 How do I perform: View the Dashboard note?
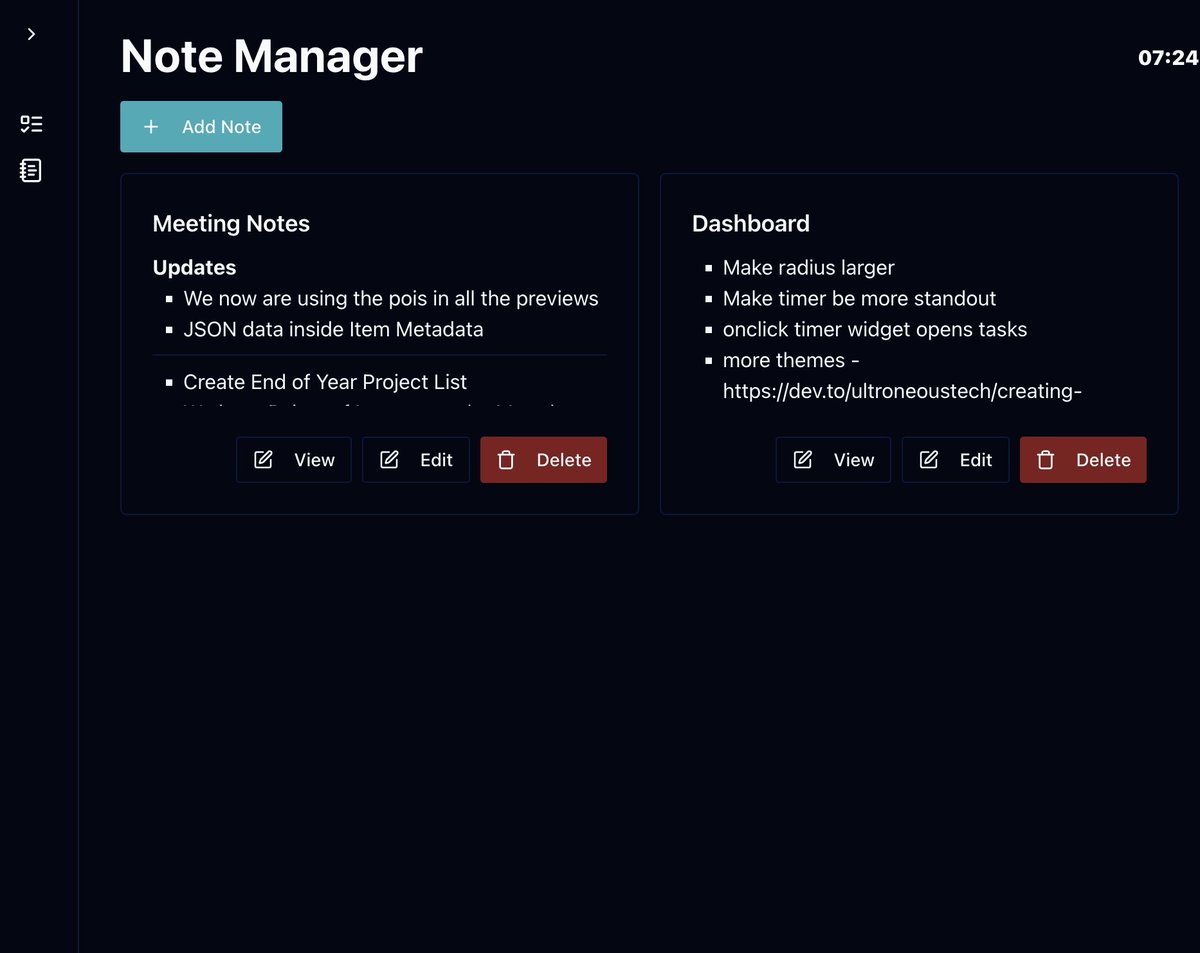coord(833,460)
